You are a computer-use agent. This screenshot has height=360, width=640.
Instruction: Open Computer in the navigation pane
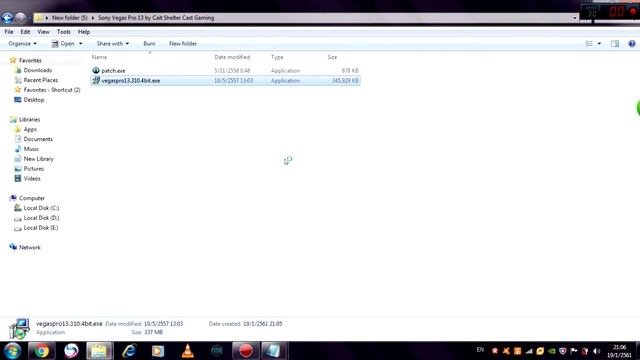coord(32,198)
